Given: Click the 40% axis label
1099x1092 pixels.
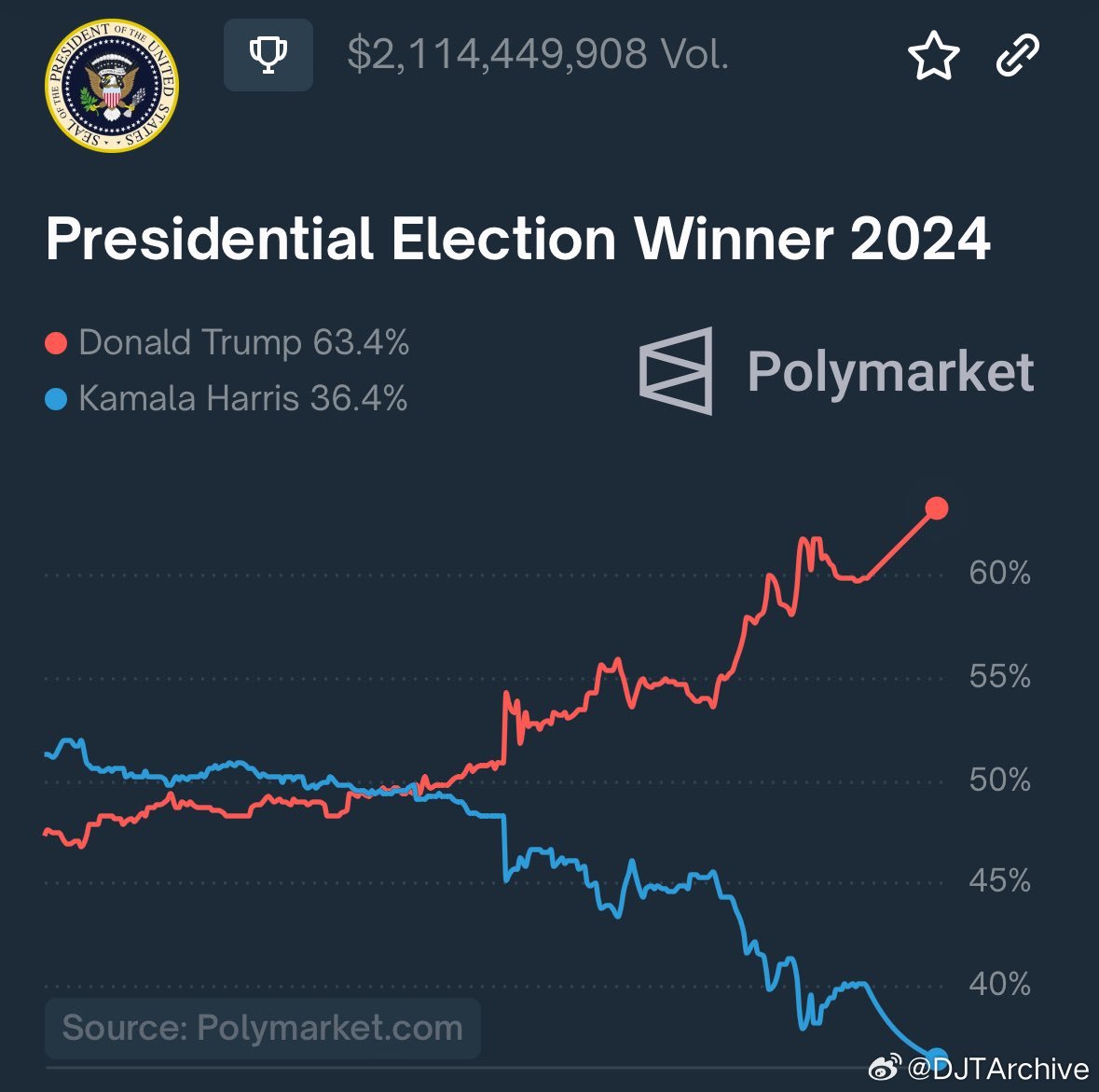Looking at the screenshot, I should pos(999,984).
